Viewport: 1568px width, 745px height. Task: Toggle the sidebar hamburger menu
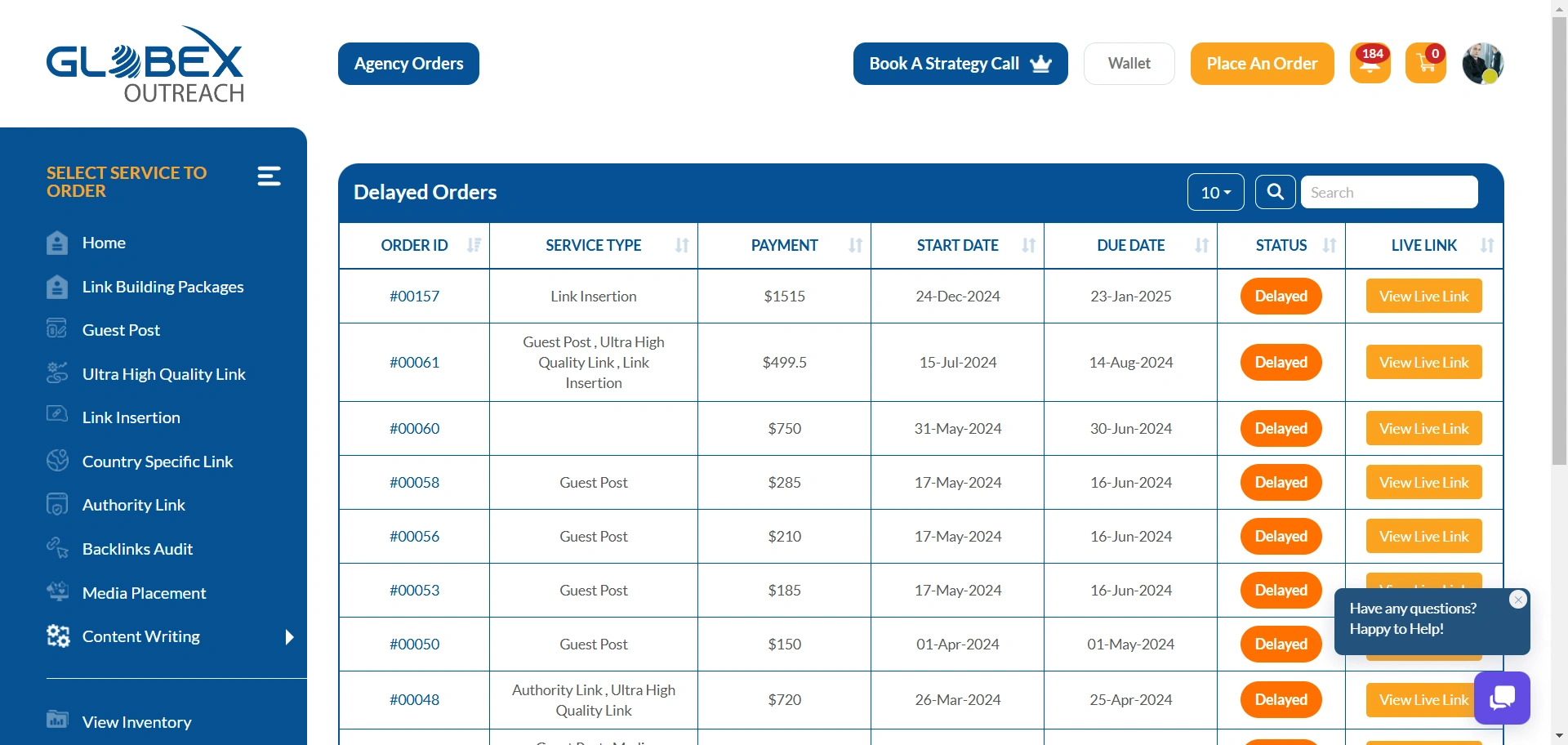click(269, 176)
